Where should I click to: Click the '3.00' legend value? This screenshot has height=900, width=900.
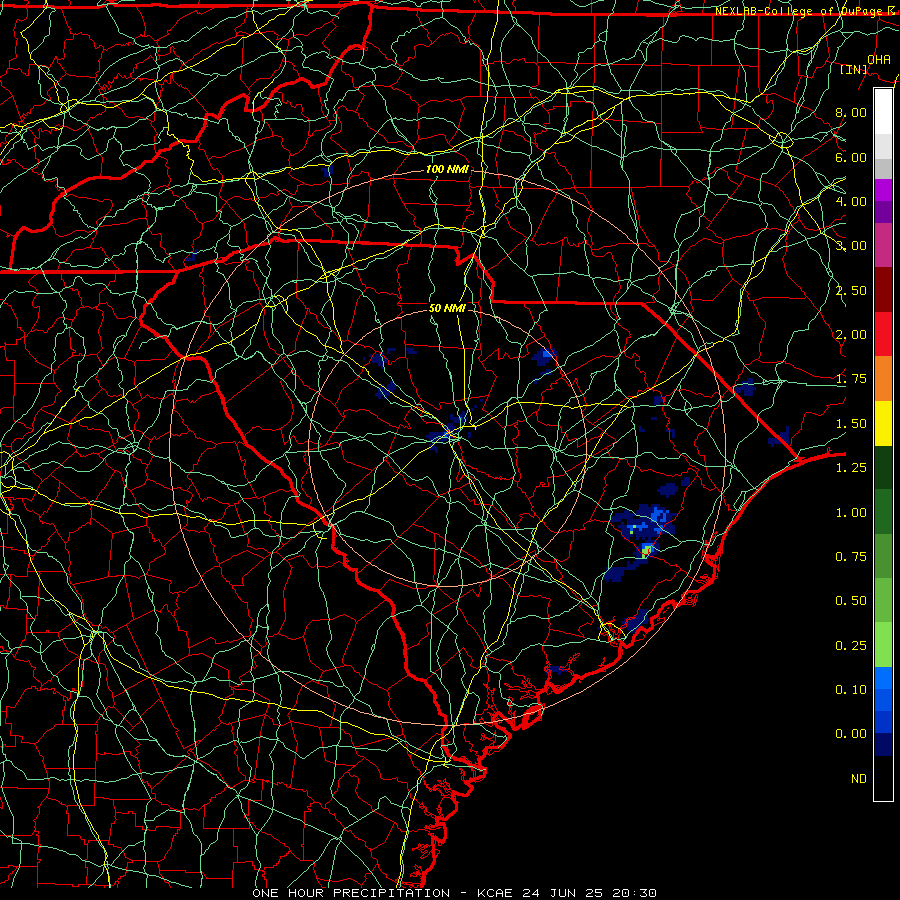(850, 246)
